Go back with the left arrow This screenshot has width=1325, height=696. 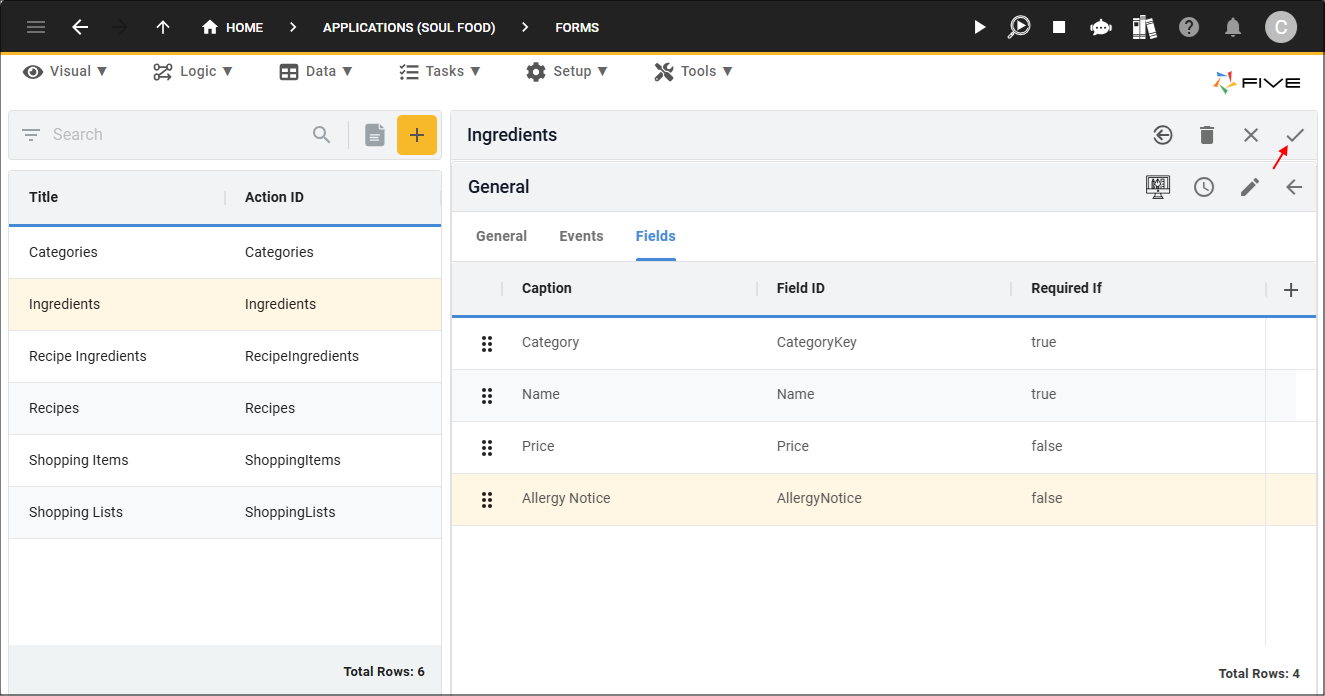80,27
